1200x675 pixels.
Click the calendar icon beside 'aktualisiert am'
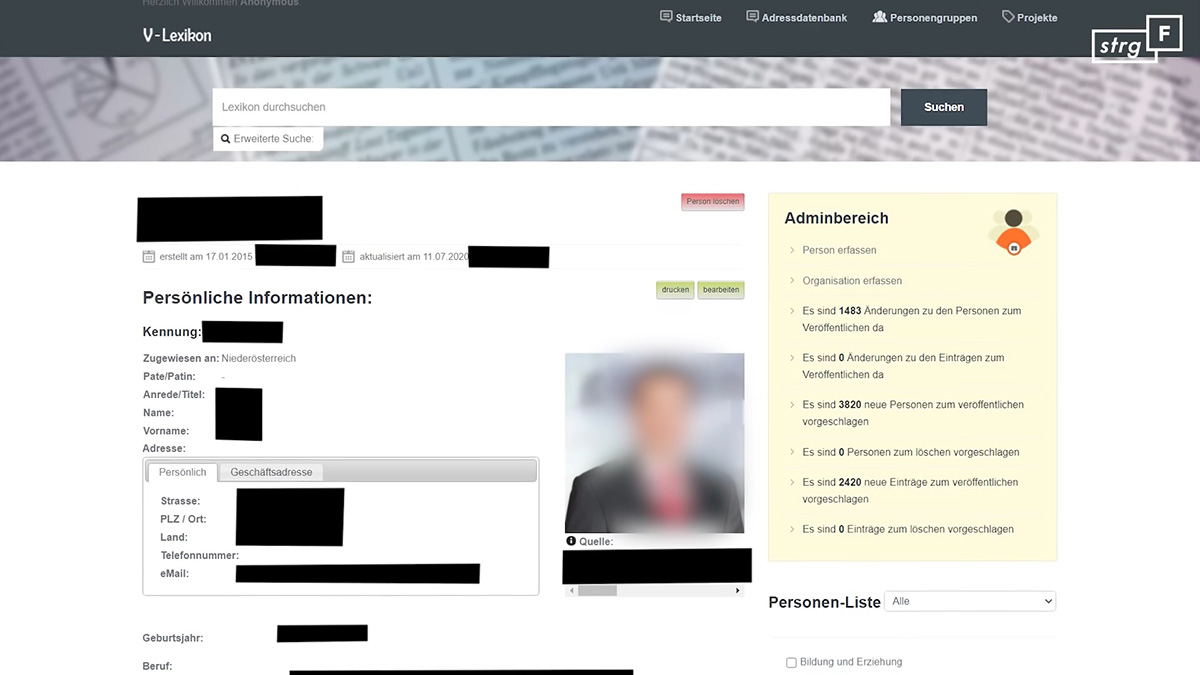pos(349,257)
